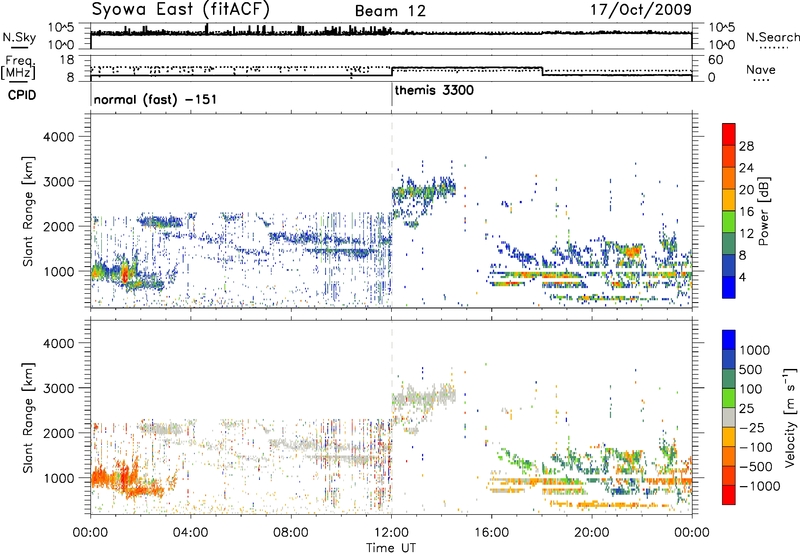Click the "12" tick on Power color bar

coord(746,233)
